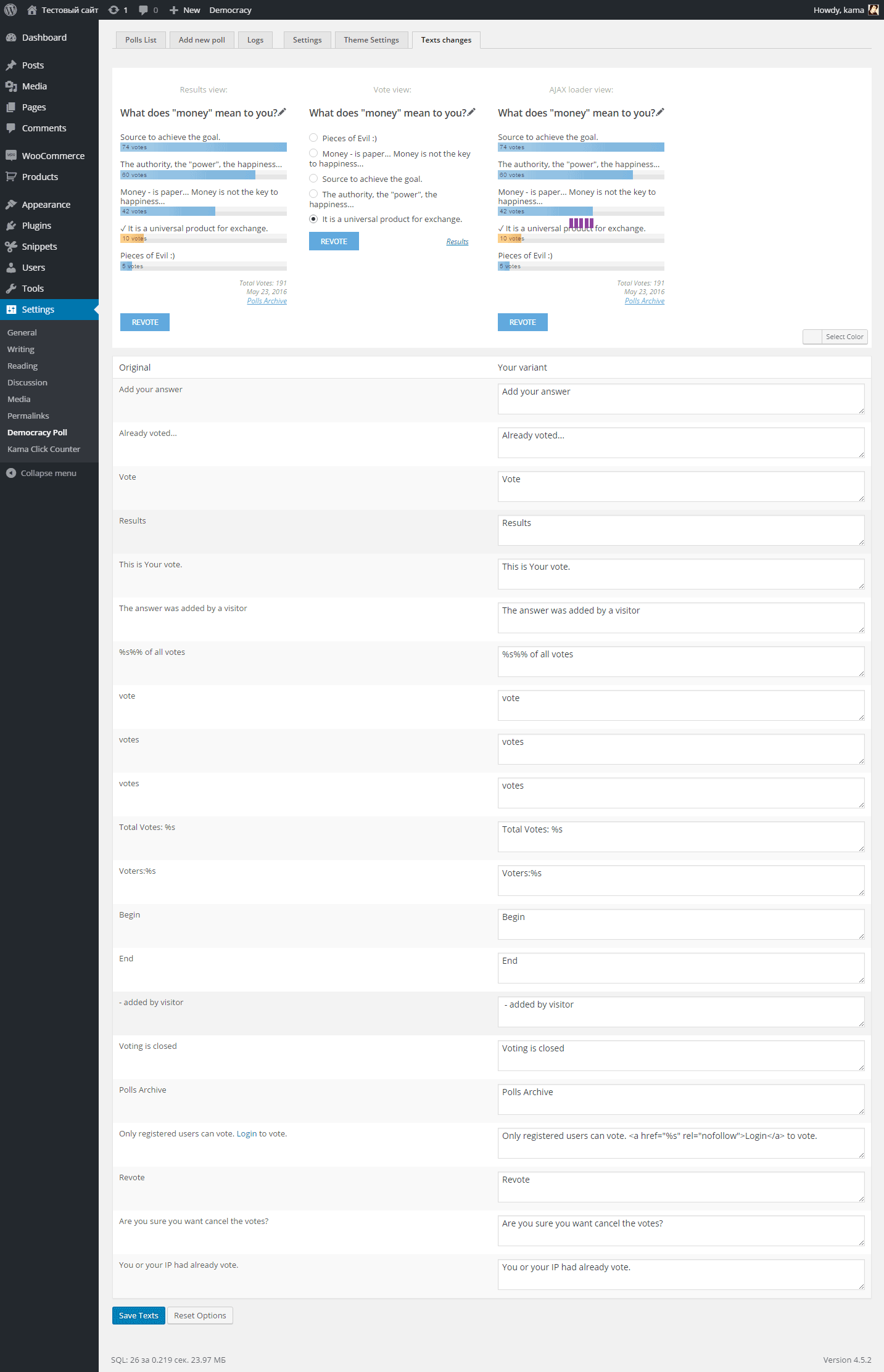
Task: Click the WordPress logo icon
Action: [10, 10]
